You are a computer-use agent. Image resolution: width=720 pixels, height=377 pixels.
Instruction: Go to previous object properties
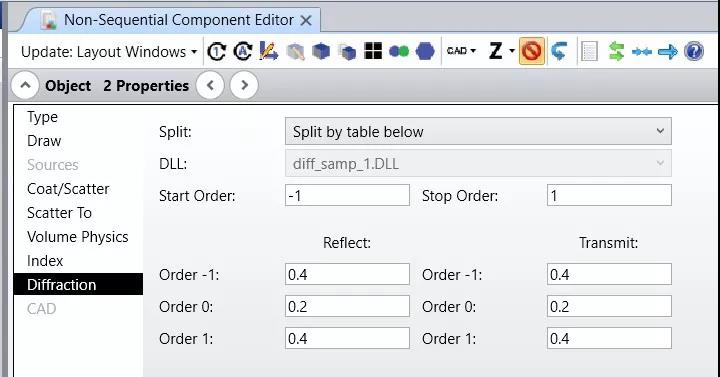tap(210, 85)
